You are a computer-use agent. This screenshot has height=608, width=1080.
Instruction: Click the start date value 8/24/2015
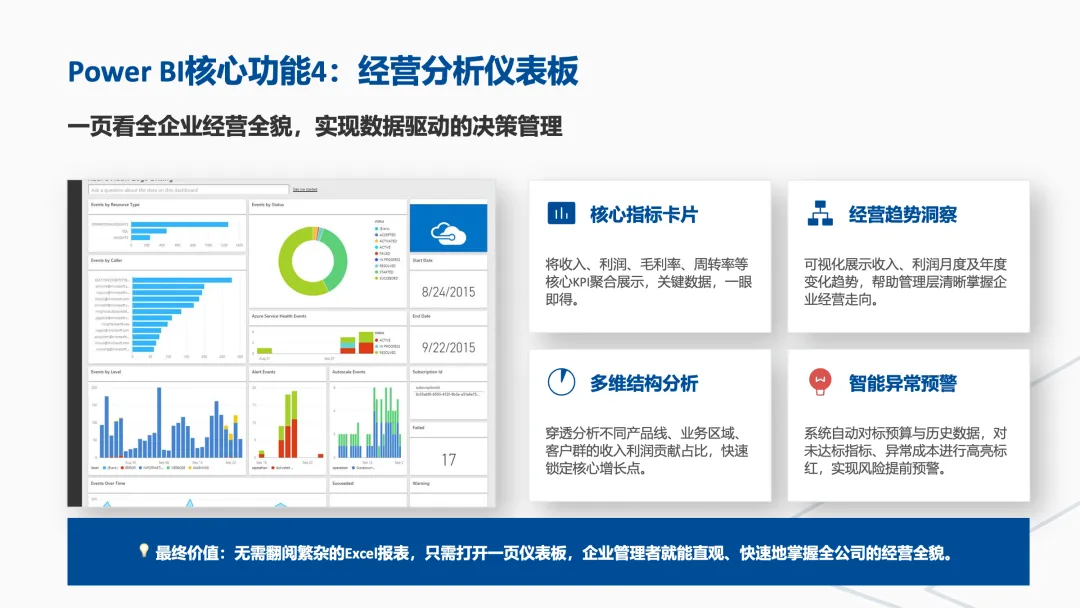(x=448, y=292)
